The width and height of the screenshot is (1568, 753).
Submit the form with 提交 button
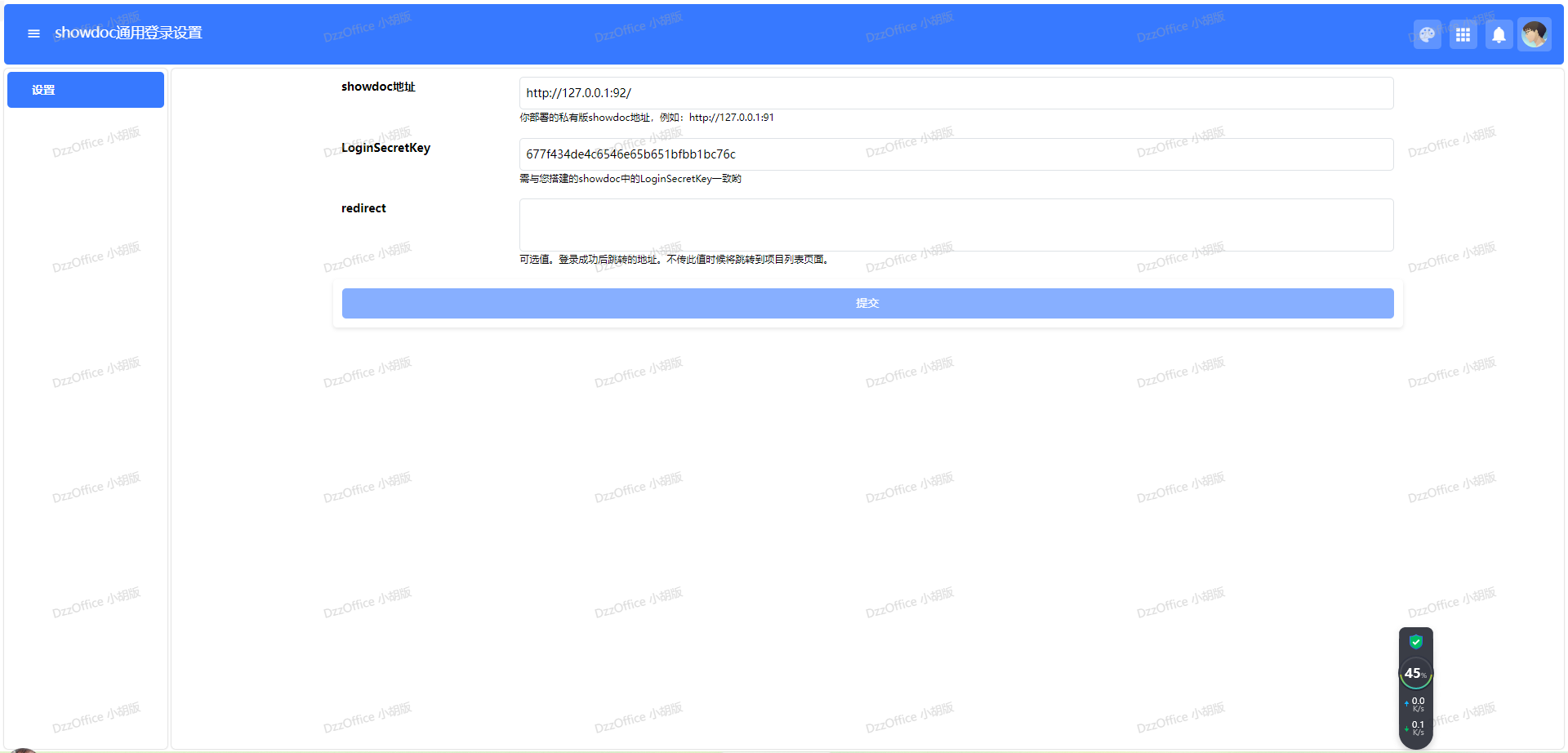pyautogui.click(x=867, y=303)
